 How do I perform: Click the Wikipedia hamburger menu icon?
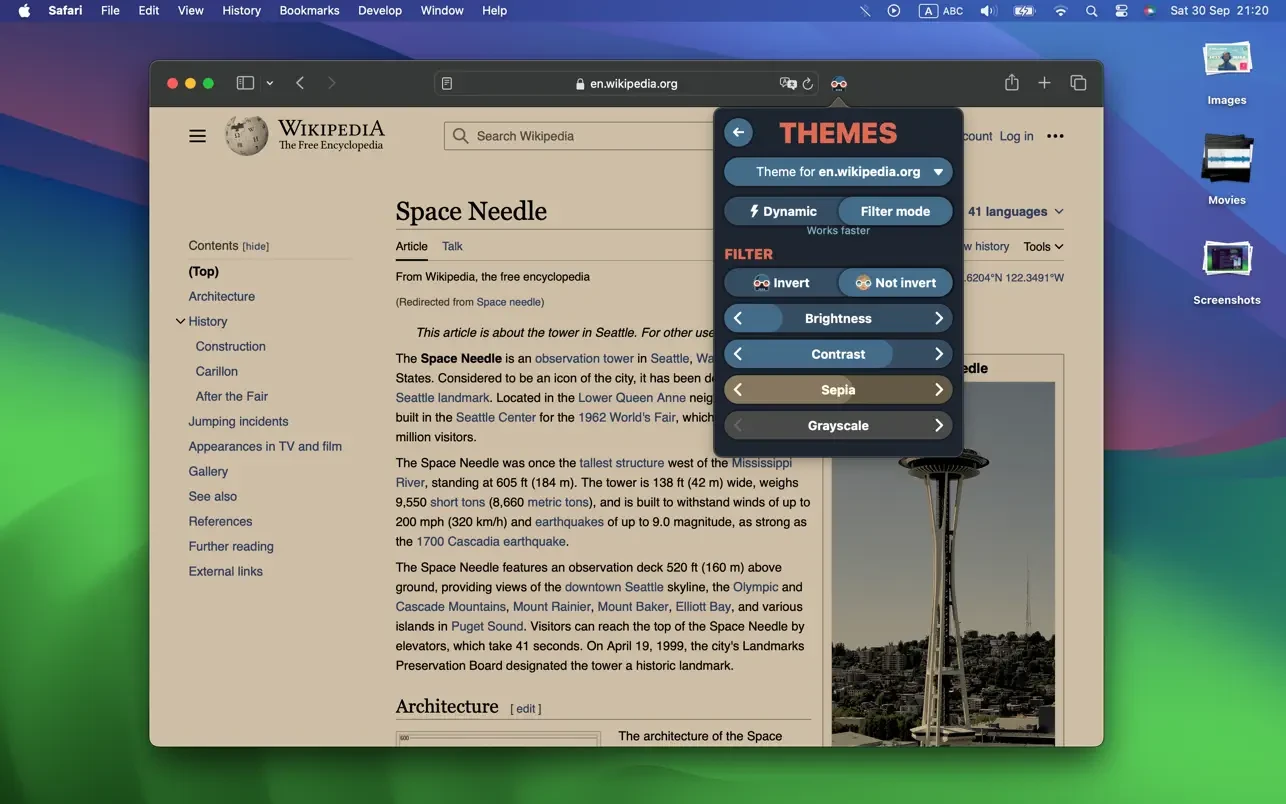coord(197,136)
